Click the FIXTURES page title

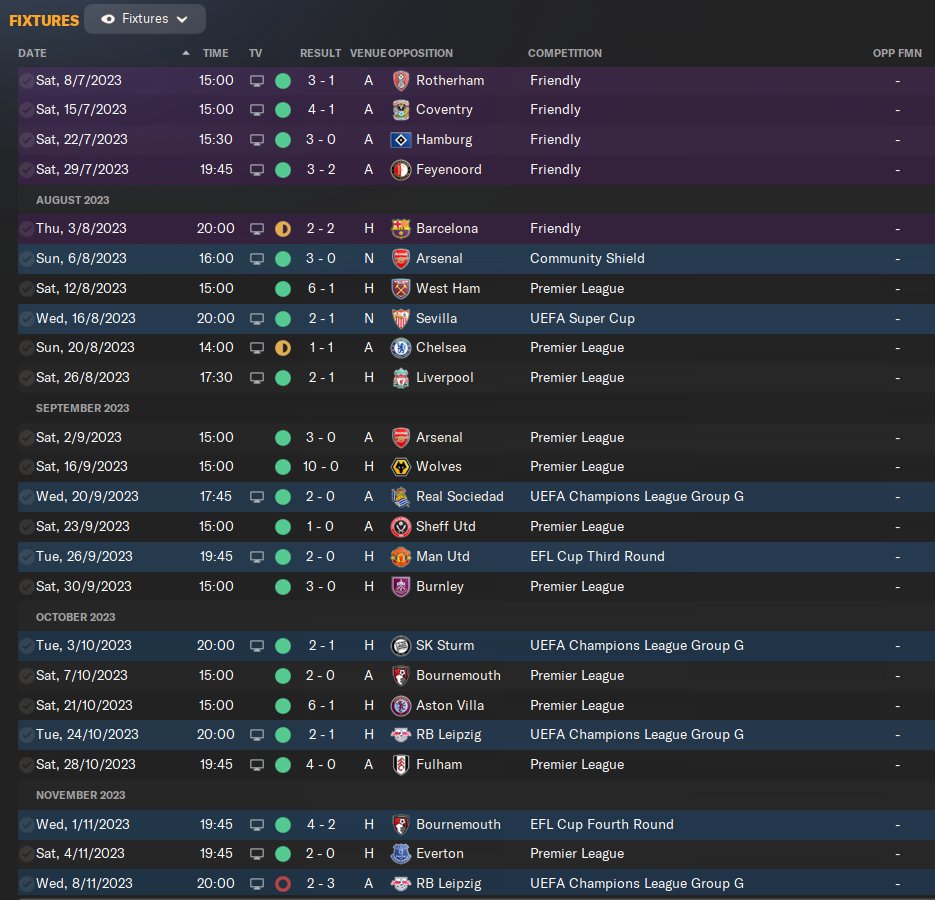(44, 21)
